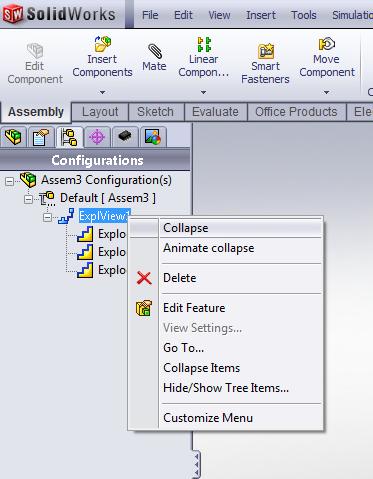Click the ExplView1 blue stairs icon
The image size is (373, 479).
(66, 216)
